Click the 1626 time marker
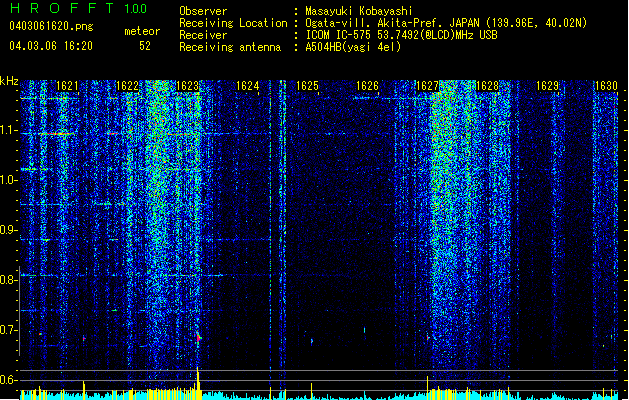This screenshot has width=629, height=400. pyautogui.click(x=367, y=86)
